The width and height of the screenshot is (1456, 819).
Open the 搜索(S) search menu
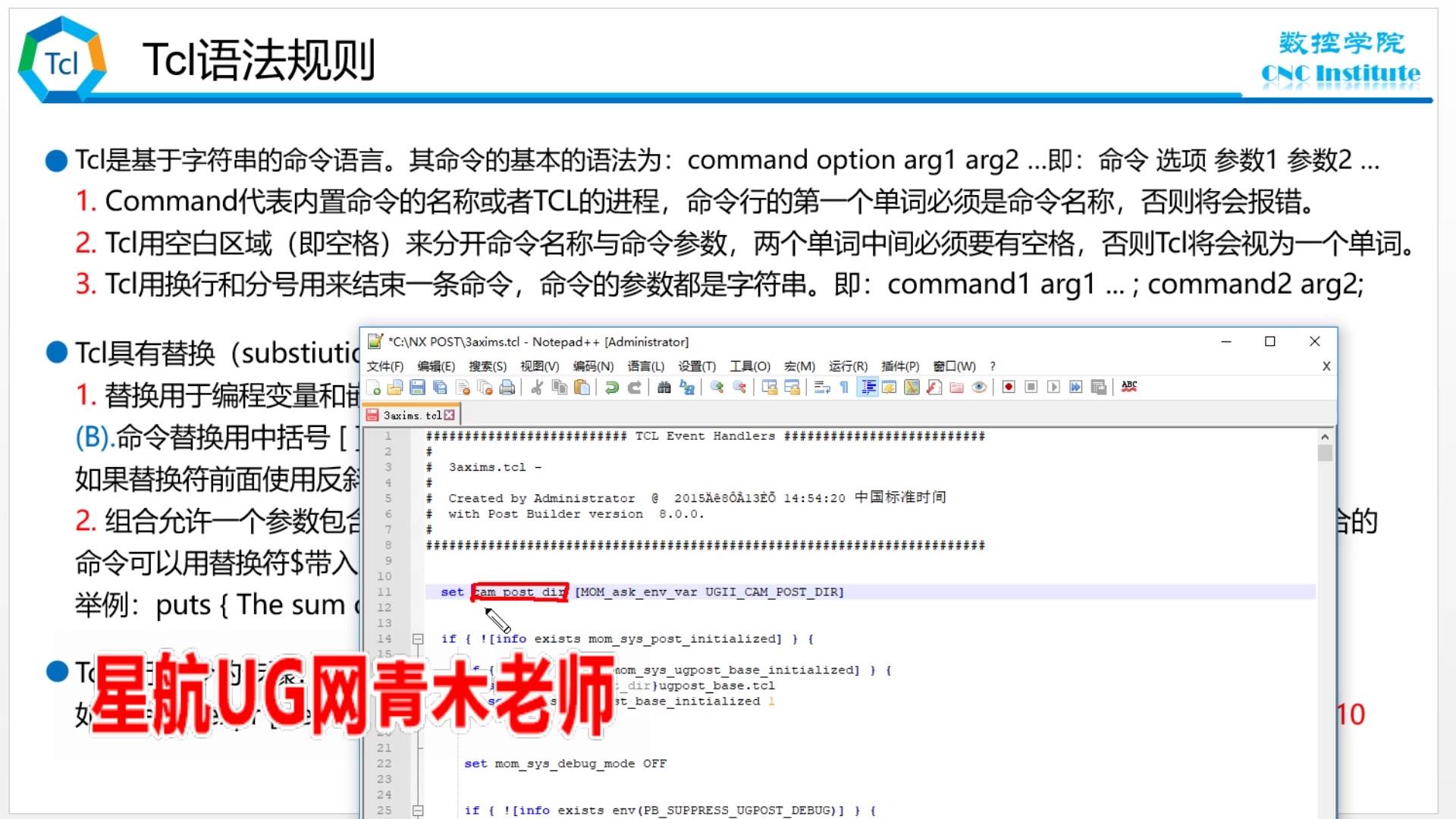(x=487, y=366)
